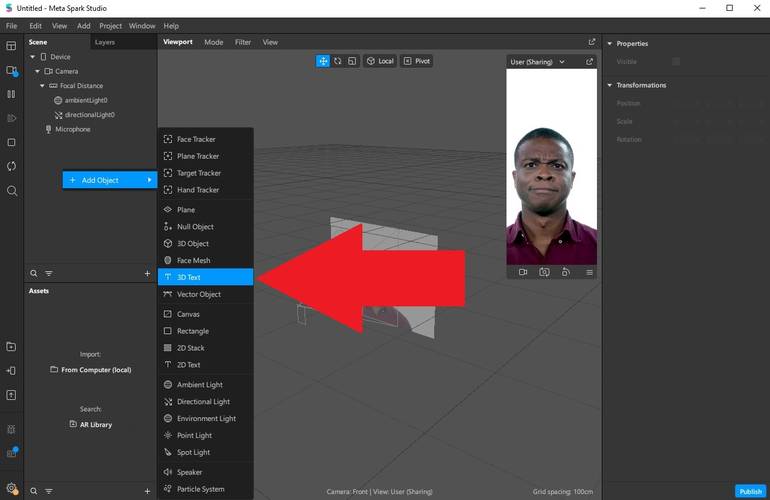770x500 pixels.
Task: Choose Face Tracker from the object list
Action: coord(206,139)
